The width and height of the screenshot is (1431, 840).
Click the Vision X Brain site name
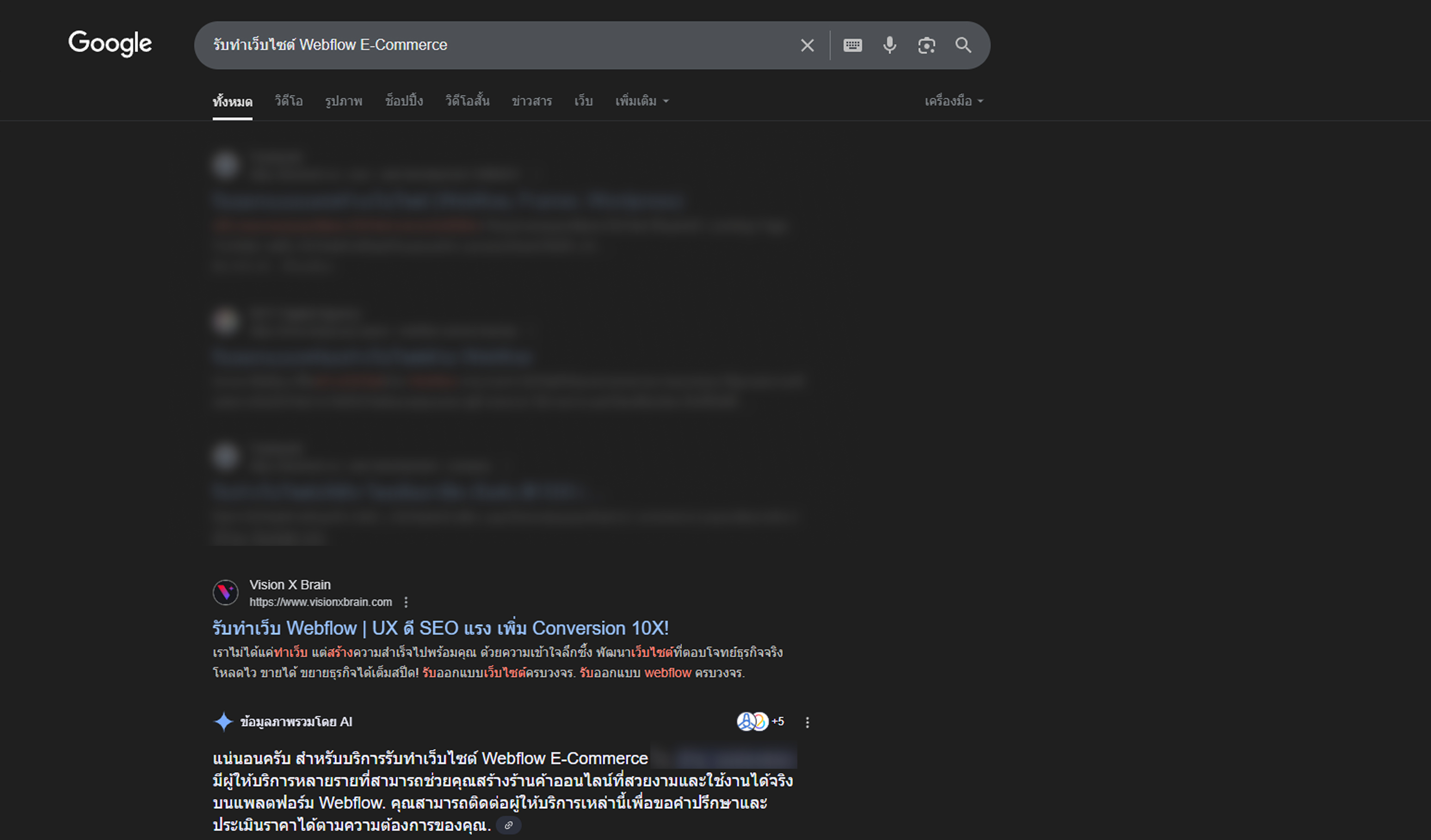290,585
